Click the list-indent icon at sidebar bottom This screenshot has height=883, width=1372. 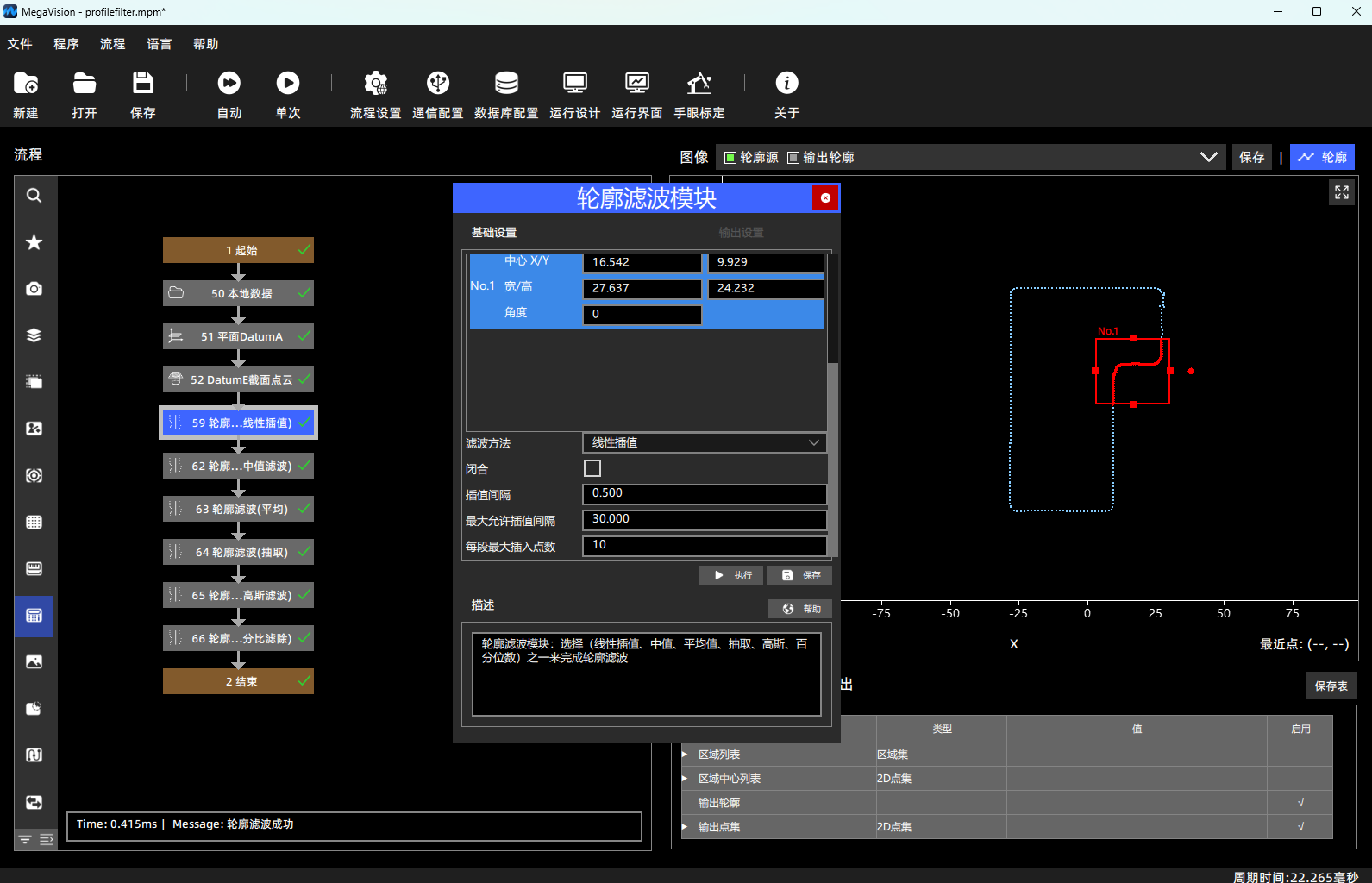click(46, 840)
